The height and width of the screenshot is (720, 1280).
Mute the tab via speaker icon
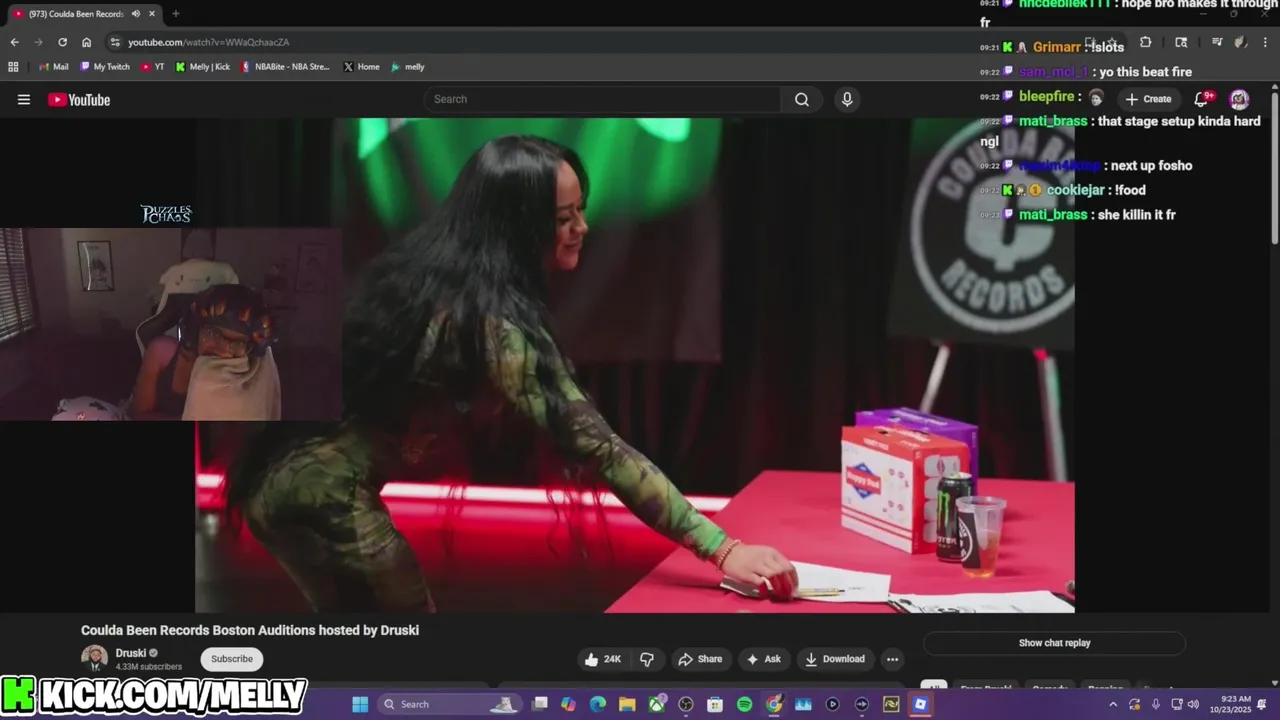pyautogui.click(x=135, y=14)
